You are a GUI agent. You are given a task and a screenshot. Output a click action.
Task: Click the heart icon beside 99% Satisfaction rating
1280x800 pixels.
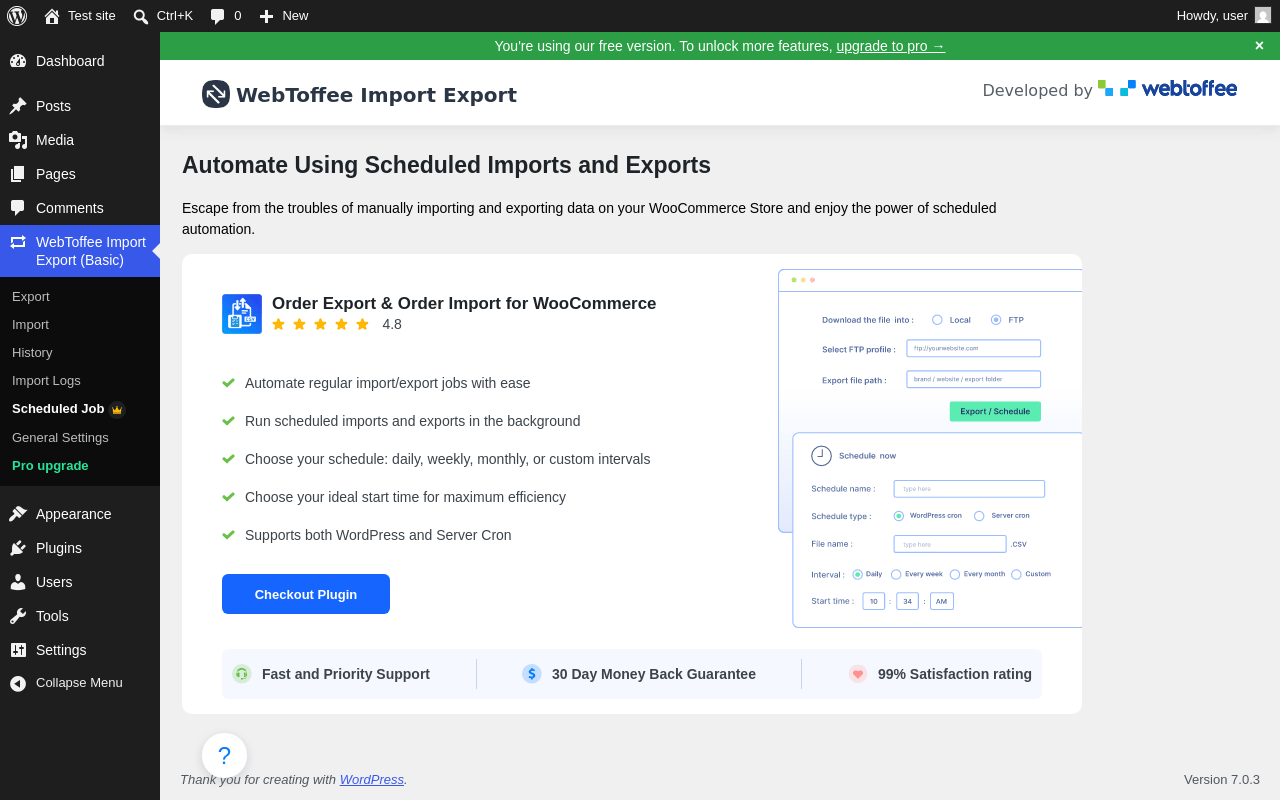click(857, 674)
